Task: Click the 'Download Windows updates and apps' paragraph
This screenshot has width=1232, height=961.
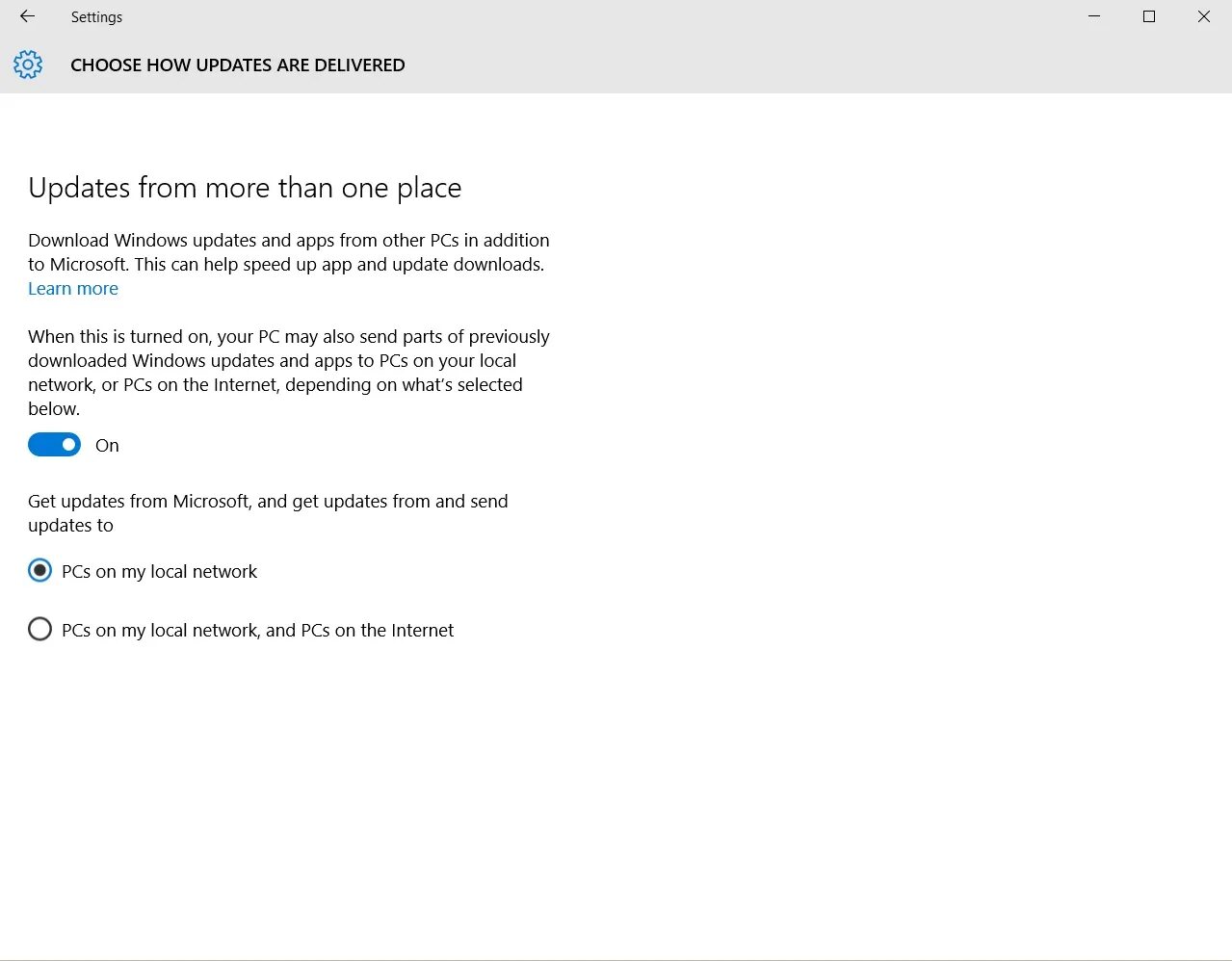Action: tap(289, 252)
